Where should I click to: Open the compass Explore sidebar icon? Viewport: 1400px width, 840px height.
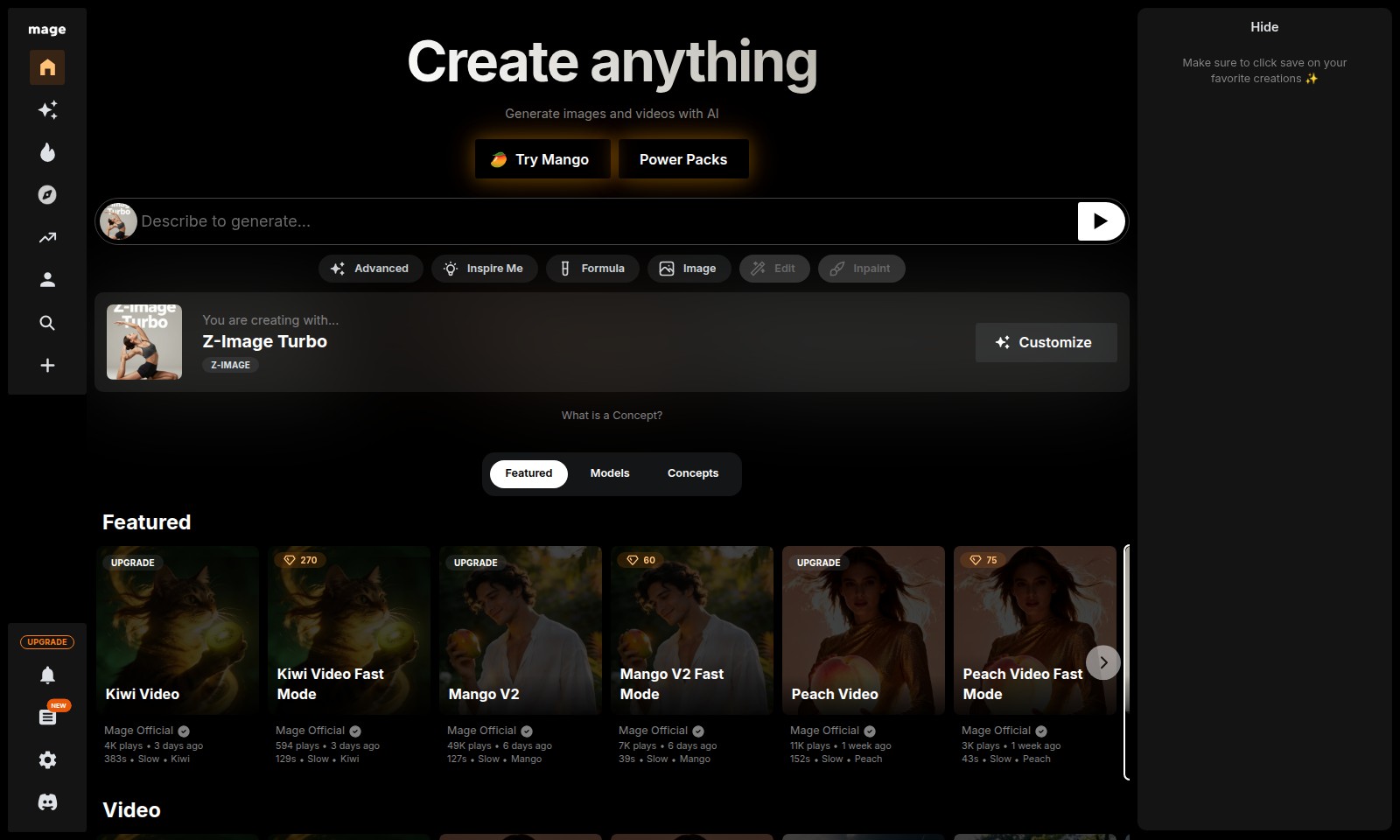click(47, 195)
